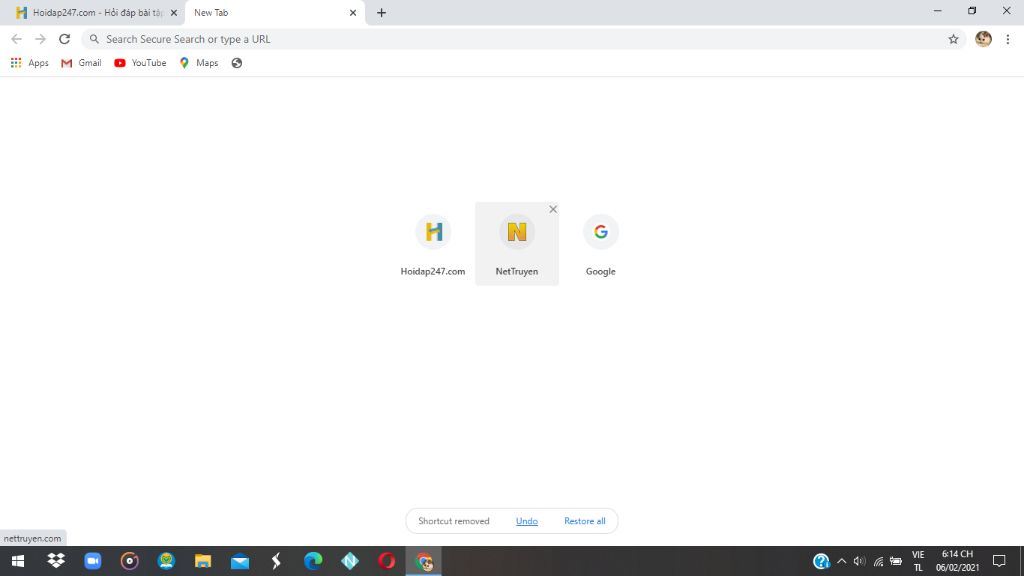The width and height of the screenshot is (1024, 576).
Task: Open the Google shortcut tile
Action: click(x=600, y=244)
